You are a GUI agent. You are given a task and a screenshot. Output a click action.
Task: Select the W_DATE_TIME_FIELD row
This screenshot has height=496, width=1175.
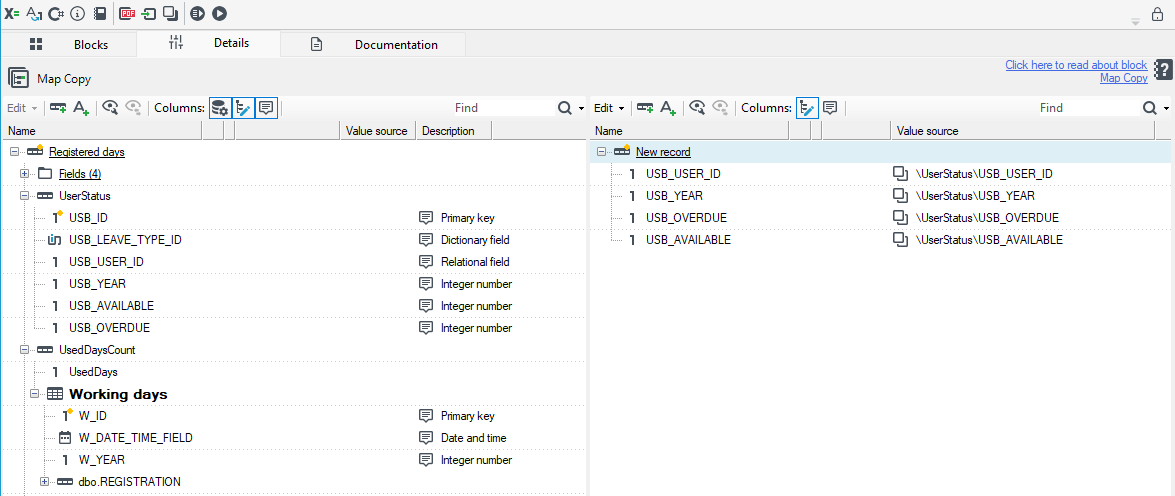[136, 438]
